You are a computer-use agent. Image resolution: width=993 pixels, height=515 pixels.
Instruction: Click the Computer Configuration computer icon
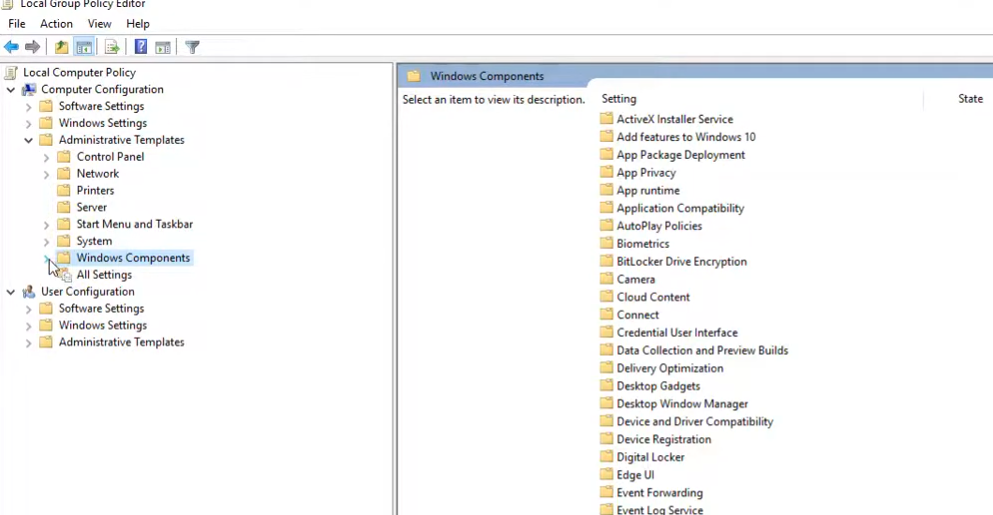pos(29,89)
